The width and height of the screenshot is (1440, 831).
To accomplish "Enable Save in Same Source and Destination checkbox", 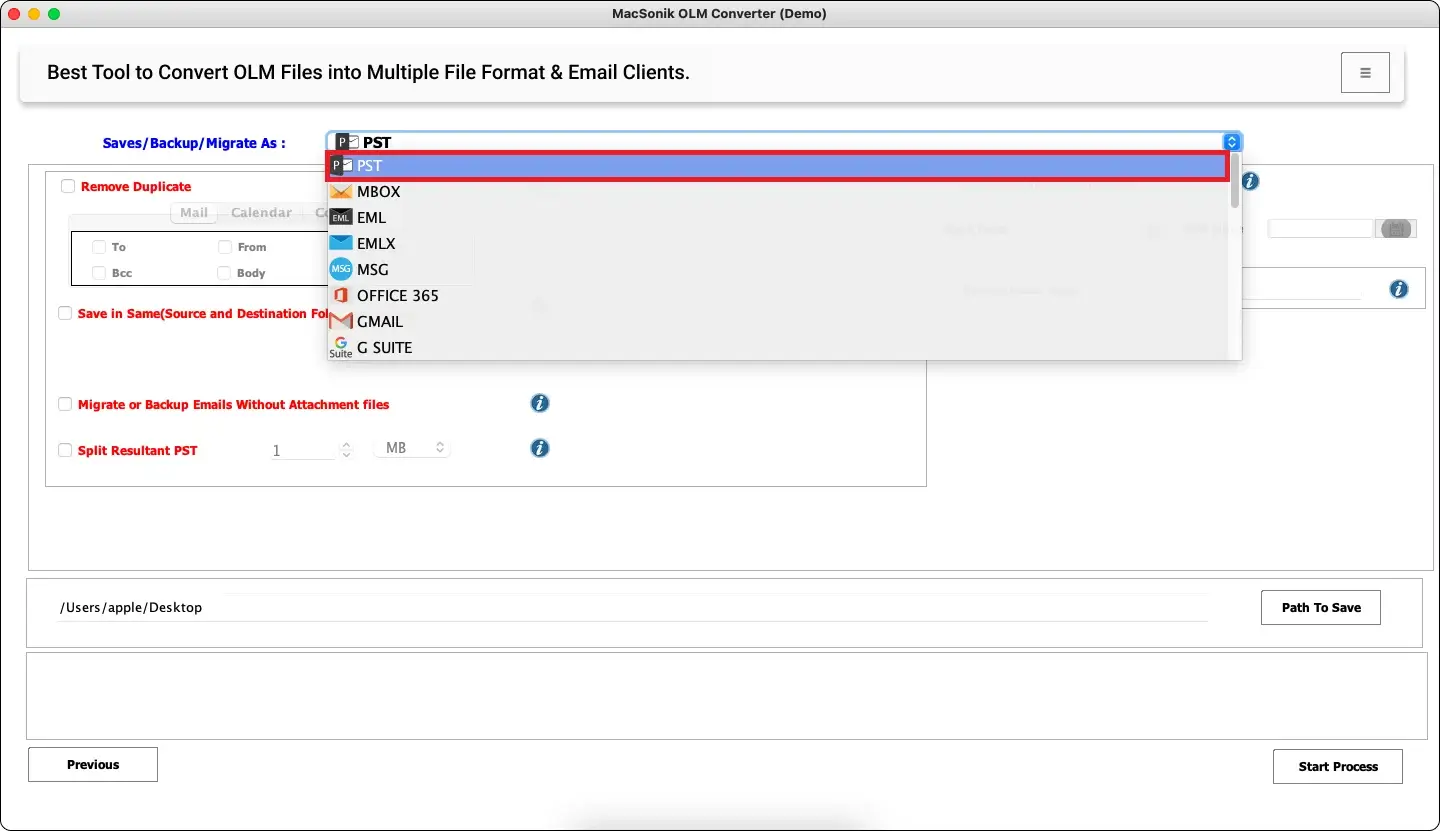I will pos(65,313).
